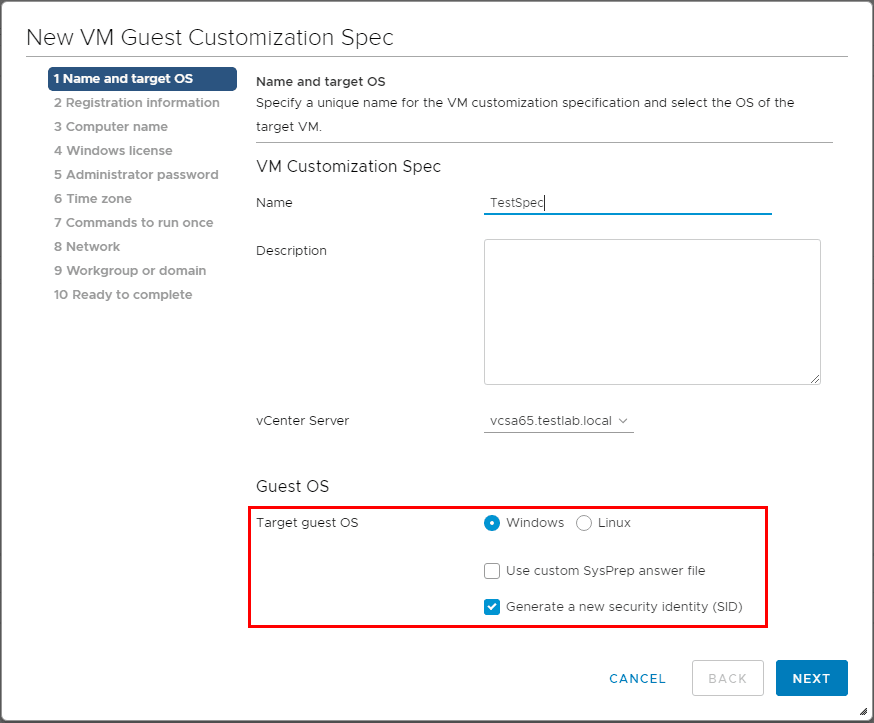Jump to Windows license step
Image resolution: width=874 pixels, height=723 pixels.
113,151
